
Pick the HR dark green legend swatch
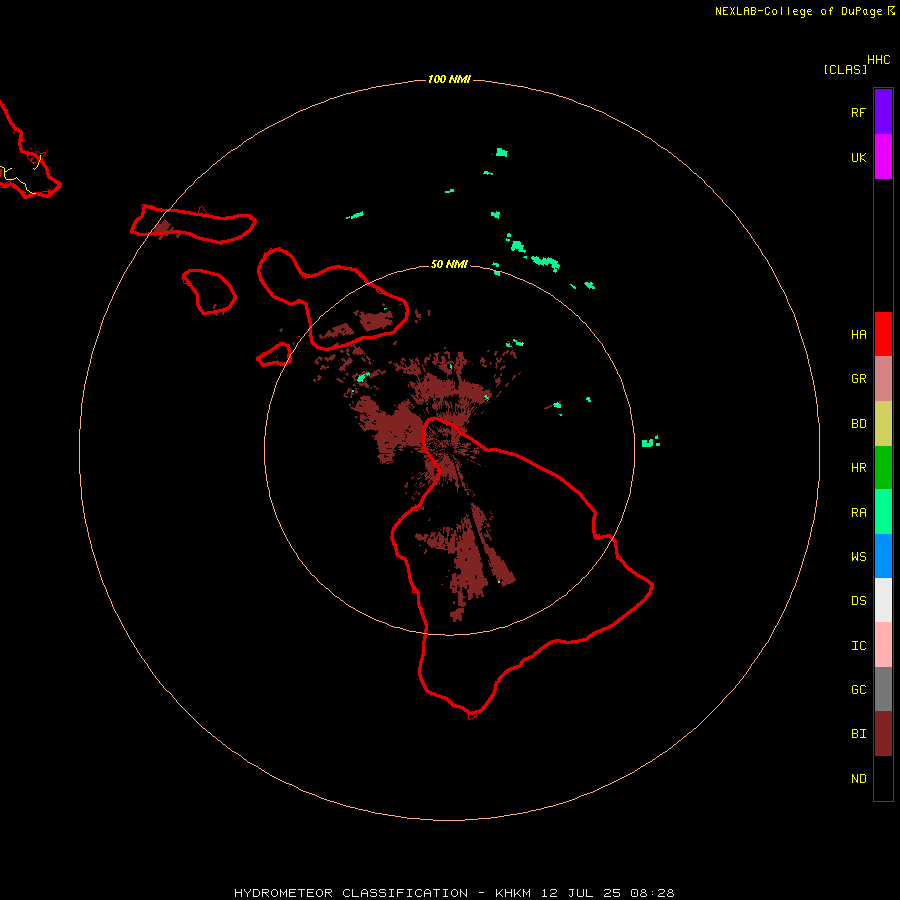point(883,467)
